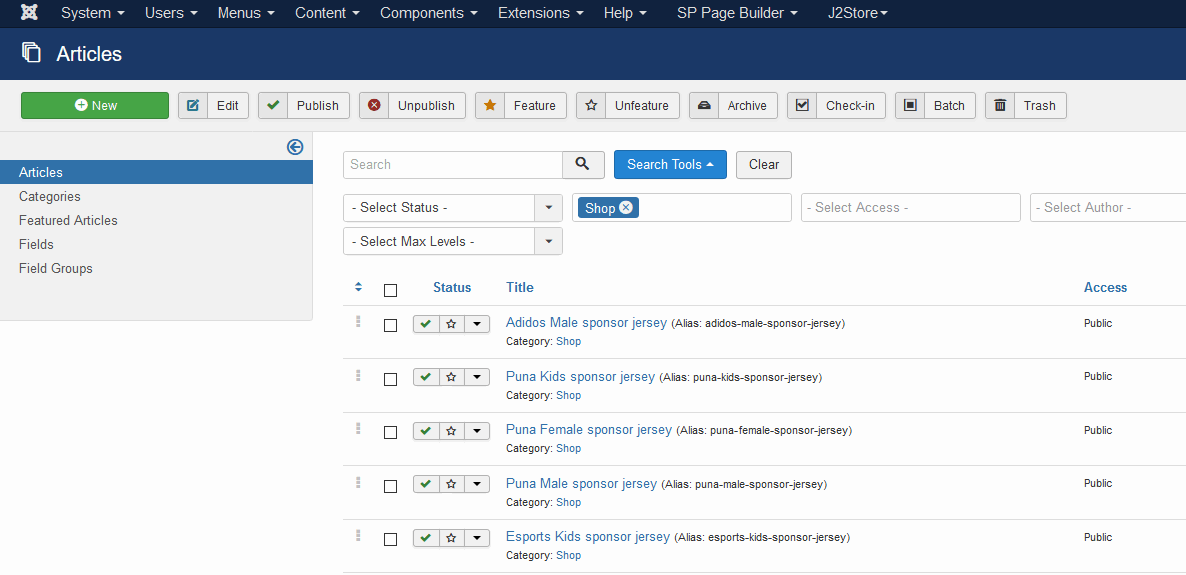1186x575 pixels.
Task: Click into the article Search field
Action: click(x=453, y=165)
